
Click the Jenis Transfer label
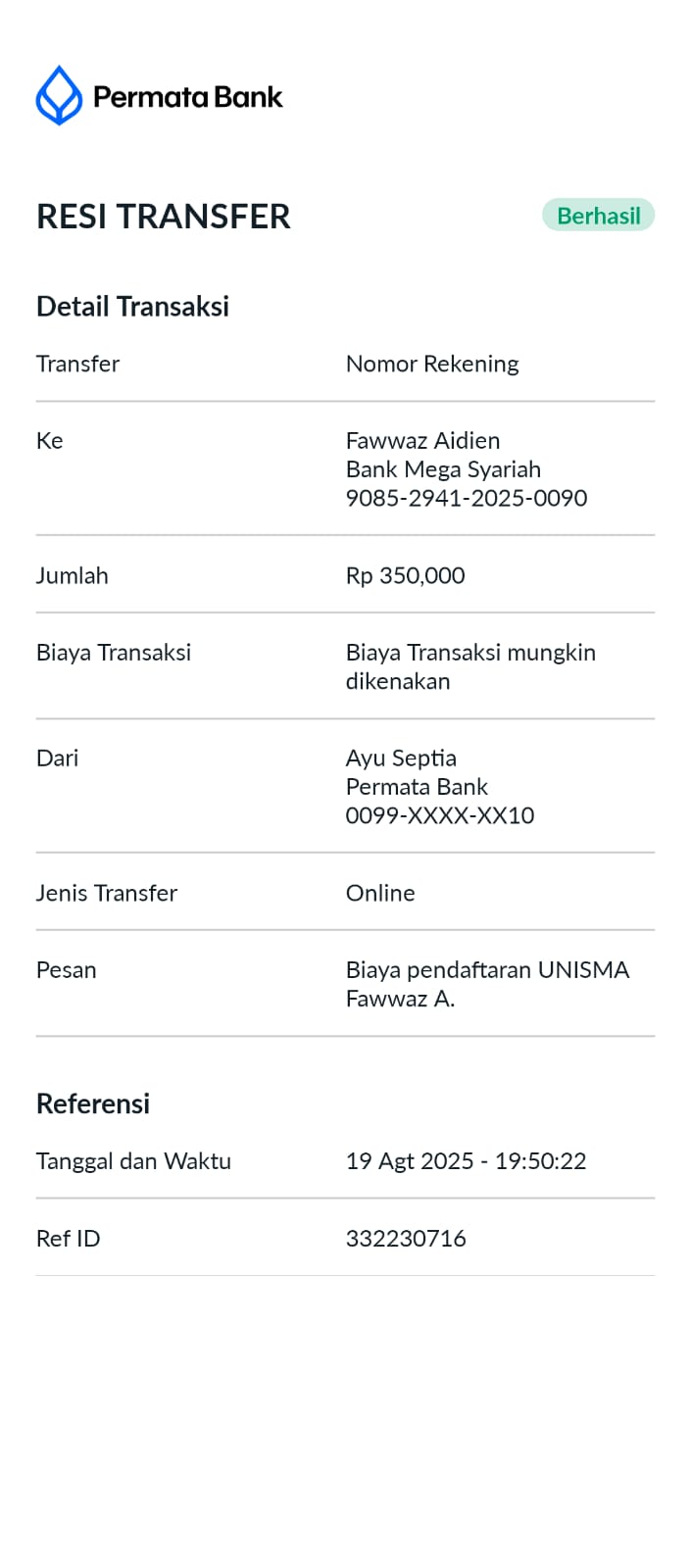point(107,893)
